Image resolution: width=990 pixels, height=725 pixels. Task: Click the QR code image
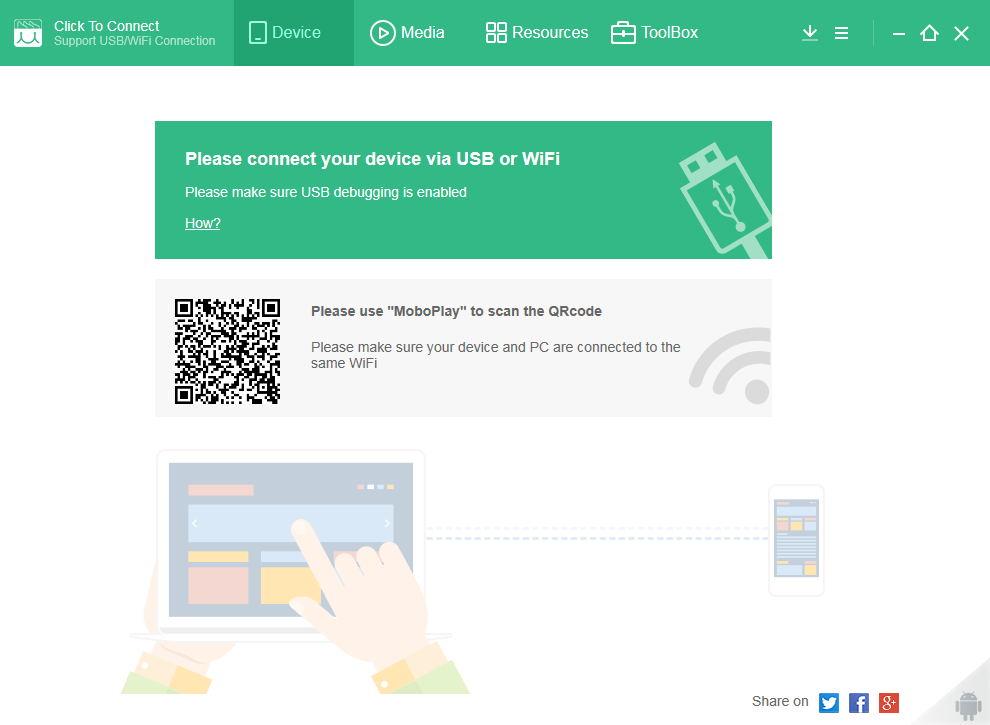(227, 351)
